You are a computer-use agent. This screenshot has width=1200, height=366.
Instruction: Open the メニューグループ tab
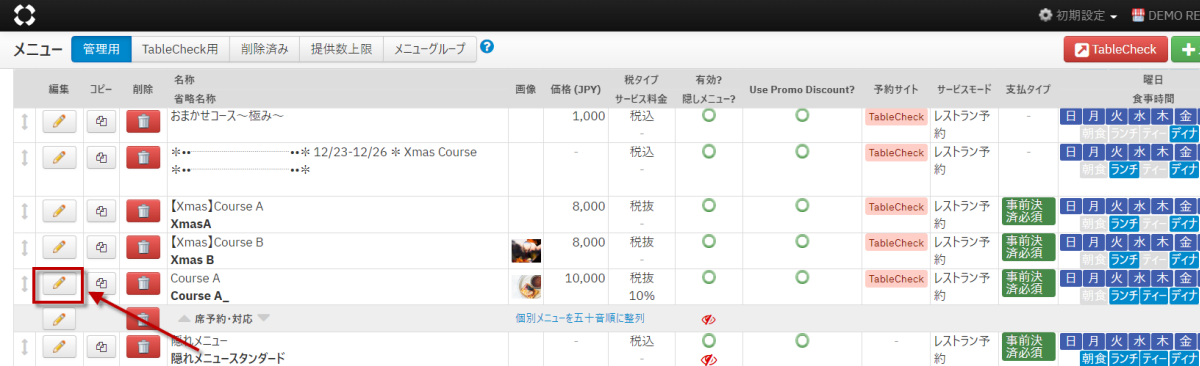pyautogui.click(x=430, y=49)
